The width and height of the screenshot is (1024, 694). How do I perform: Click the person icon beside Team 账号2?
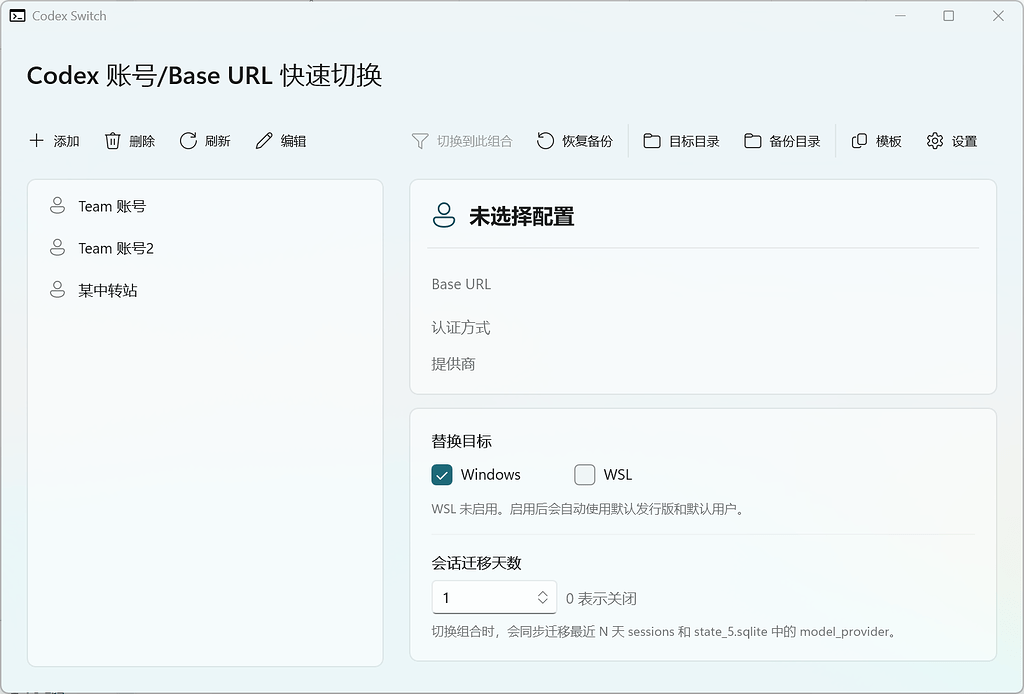coord(57,247)
